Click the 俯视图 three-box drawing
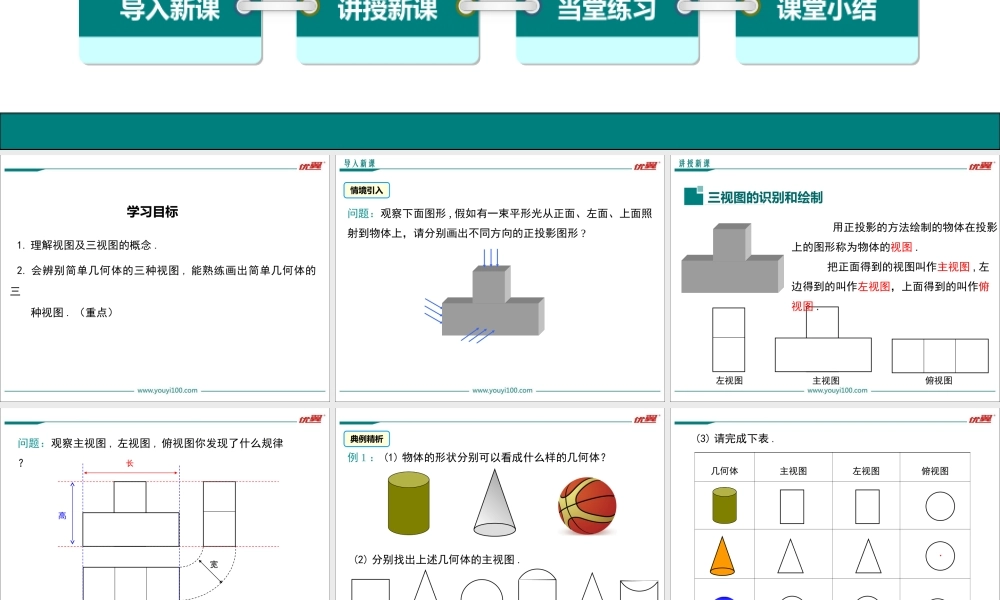The height and width of the screenshot is (600, 1000). 939,356
